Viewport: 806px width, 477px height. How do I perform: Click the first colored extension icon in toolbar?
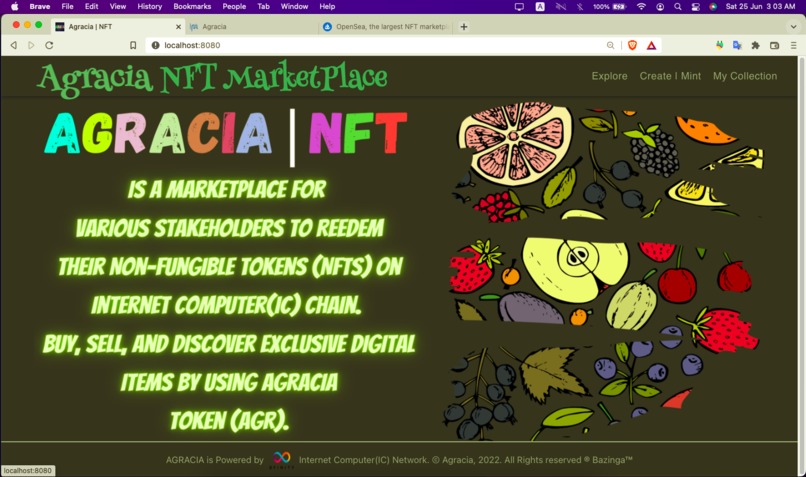[x=720, y=45]
